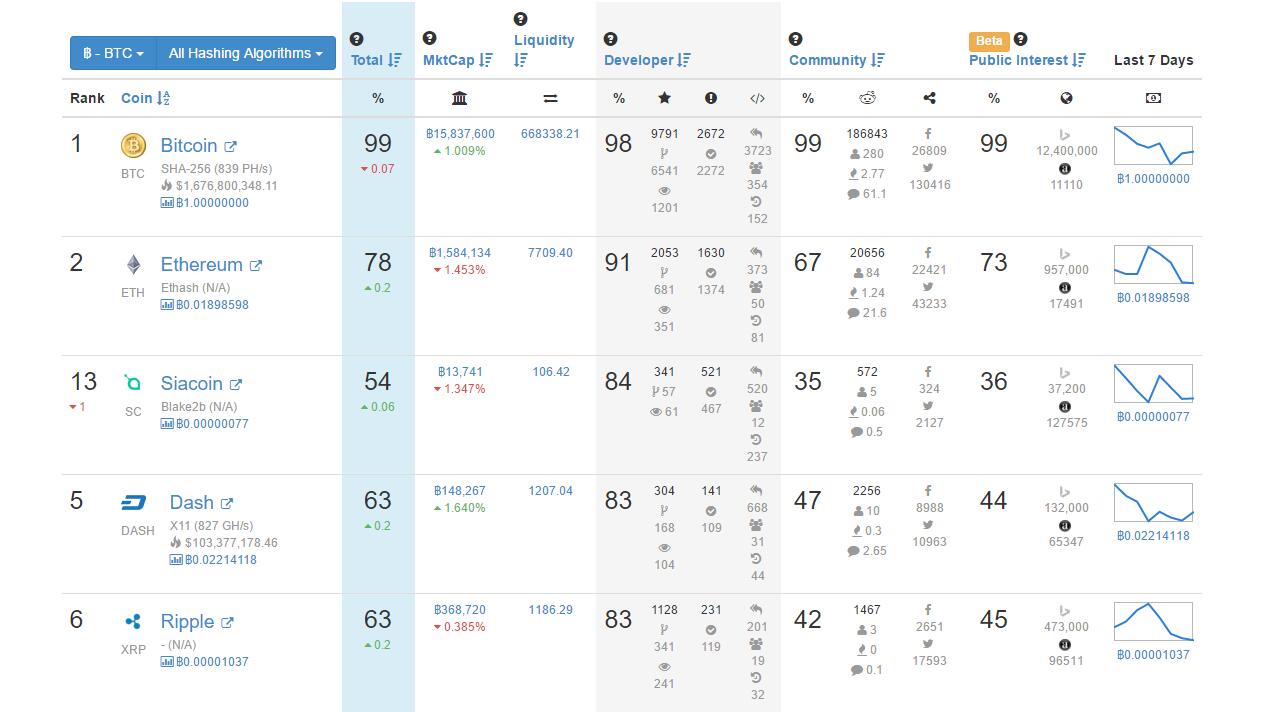This screenshot has height=712, width=1273.
Task: Click the help icon above Total
Action: point(357,39)
